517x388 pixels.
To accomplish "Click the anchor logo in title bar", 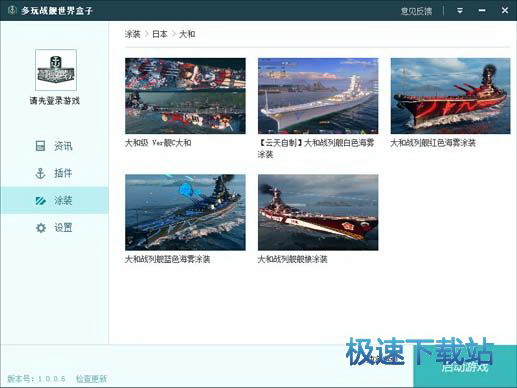I will click(12, 10).
